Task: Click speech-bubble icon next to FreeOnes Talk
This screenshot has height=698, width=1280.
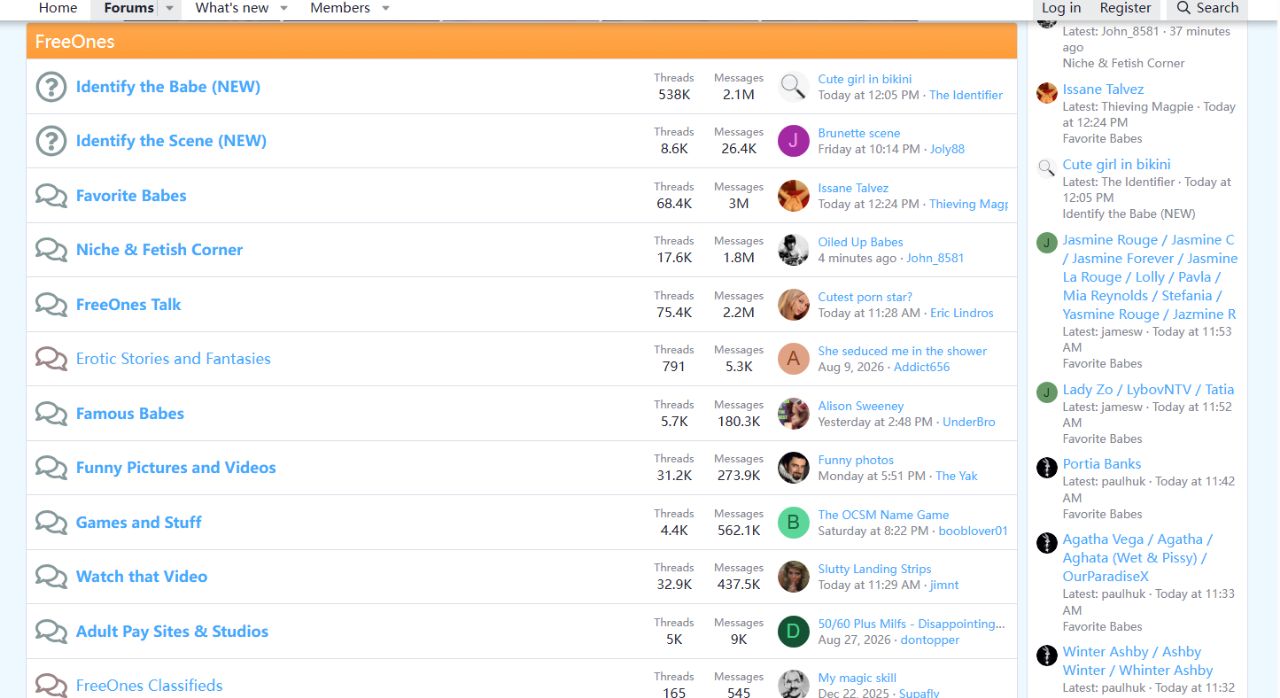Action: point(51,304)
